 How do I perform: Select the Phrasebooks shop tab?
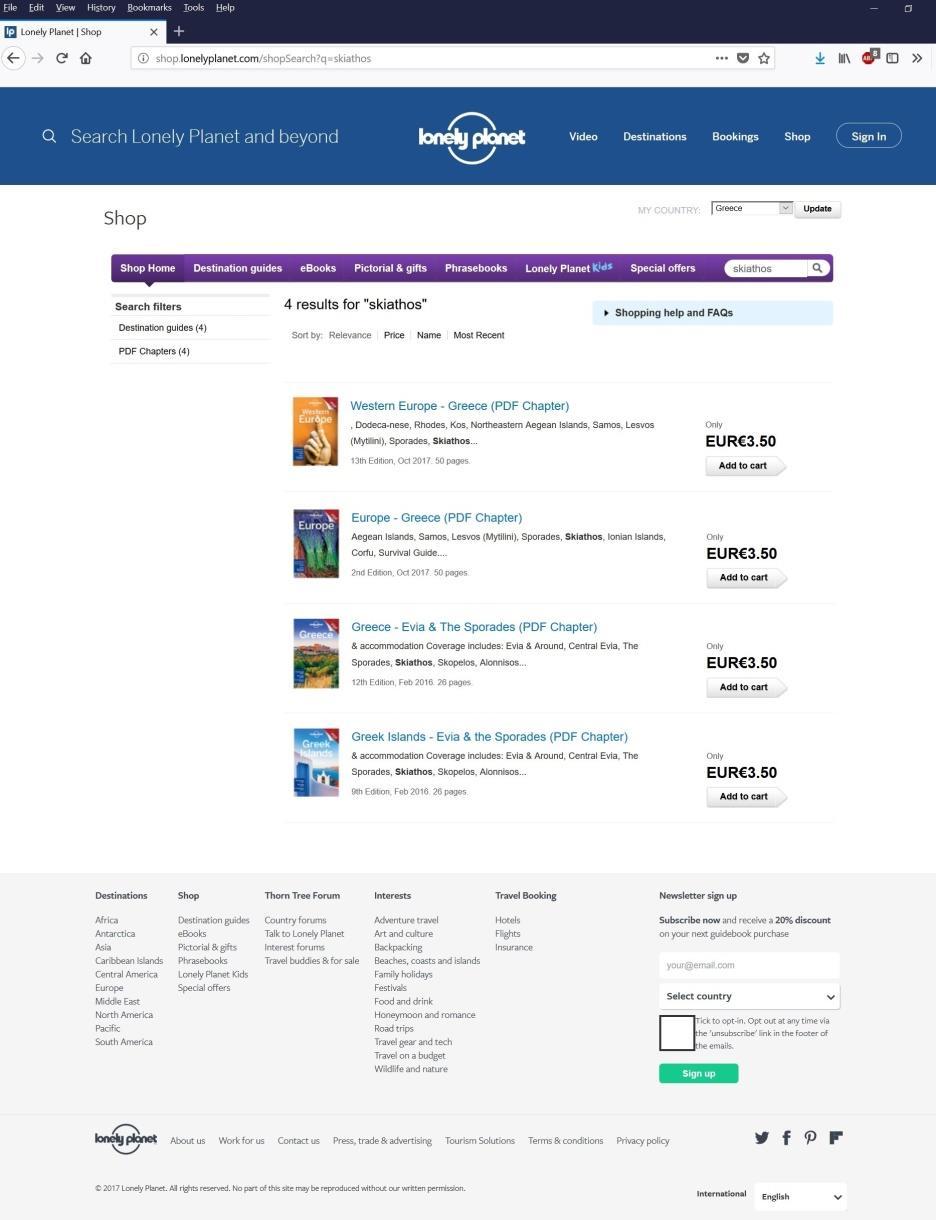pyautogui.click(x=476, y=268)
